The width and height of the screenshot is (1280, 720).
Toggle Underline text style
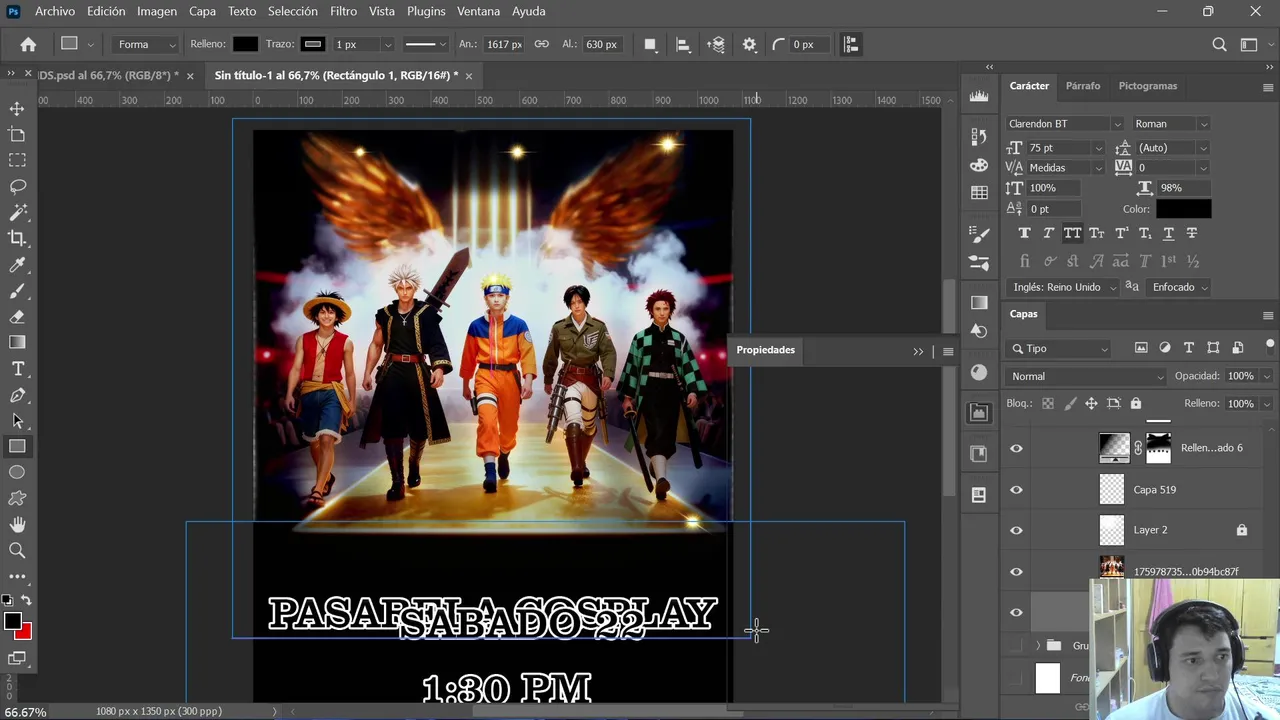click(x=1168, y=233)
